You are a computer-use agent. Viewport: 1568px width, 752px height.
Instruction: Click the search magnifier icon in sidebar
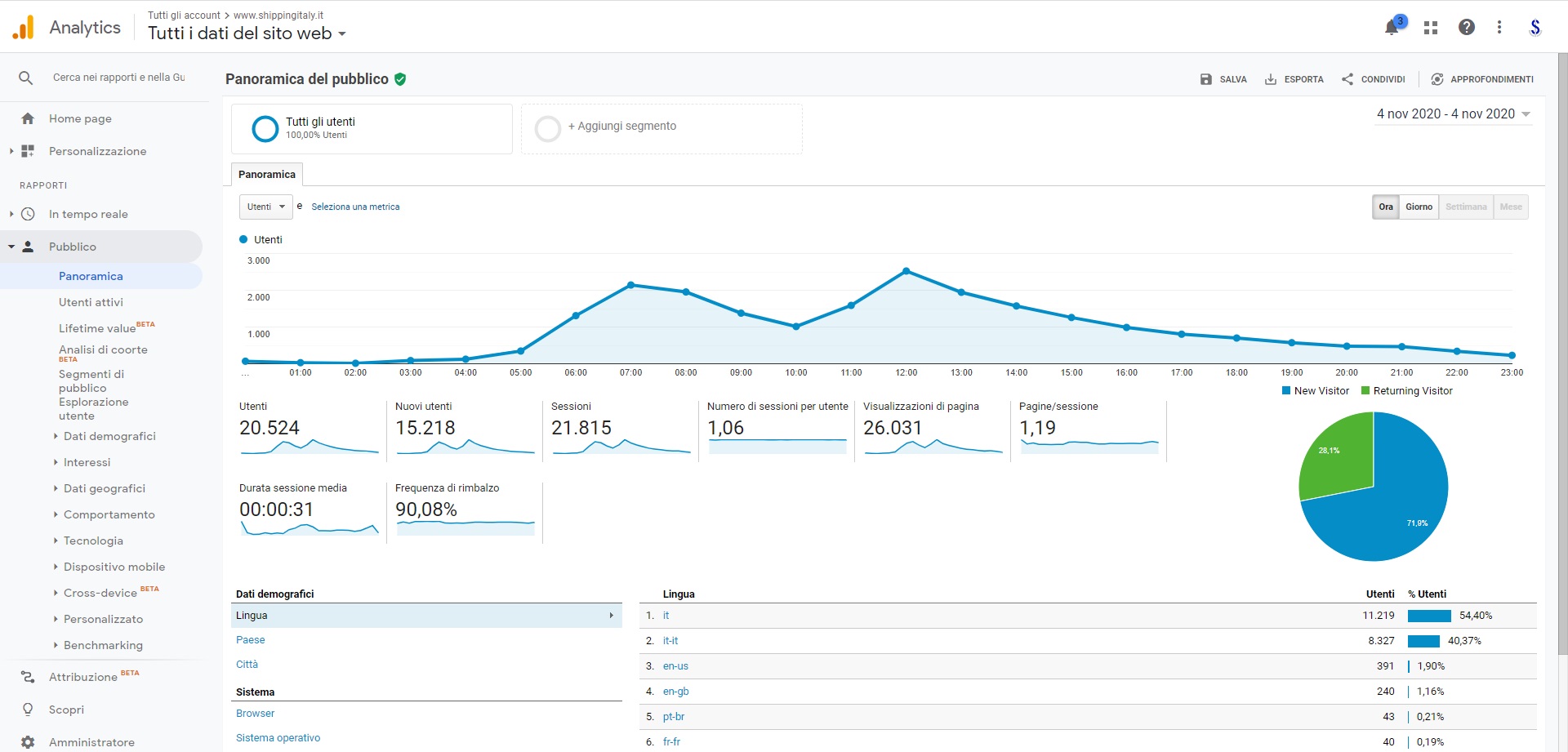26,78
